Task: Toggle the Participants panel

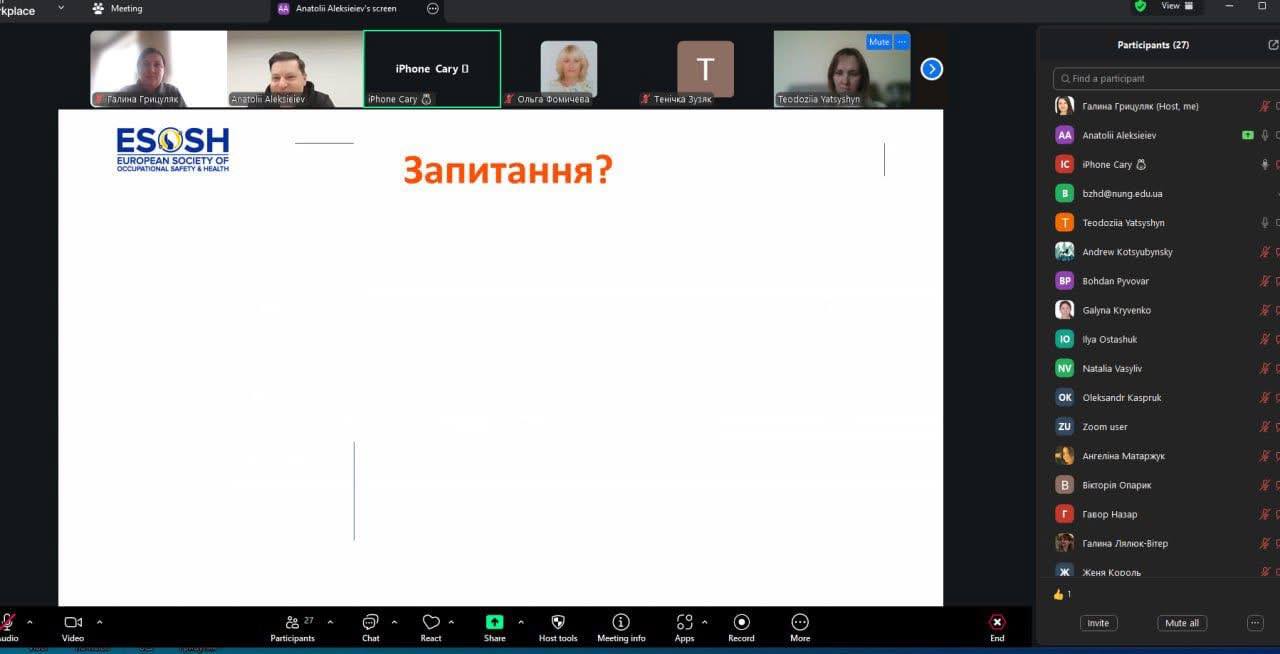Action: pyautogui.click(x=292, y=622)
